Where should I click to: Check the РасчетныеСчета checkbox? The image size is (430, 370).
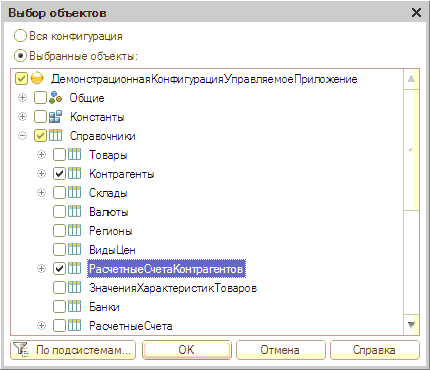click(59, 326)
